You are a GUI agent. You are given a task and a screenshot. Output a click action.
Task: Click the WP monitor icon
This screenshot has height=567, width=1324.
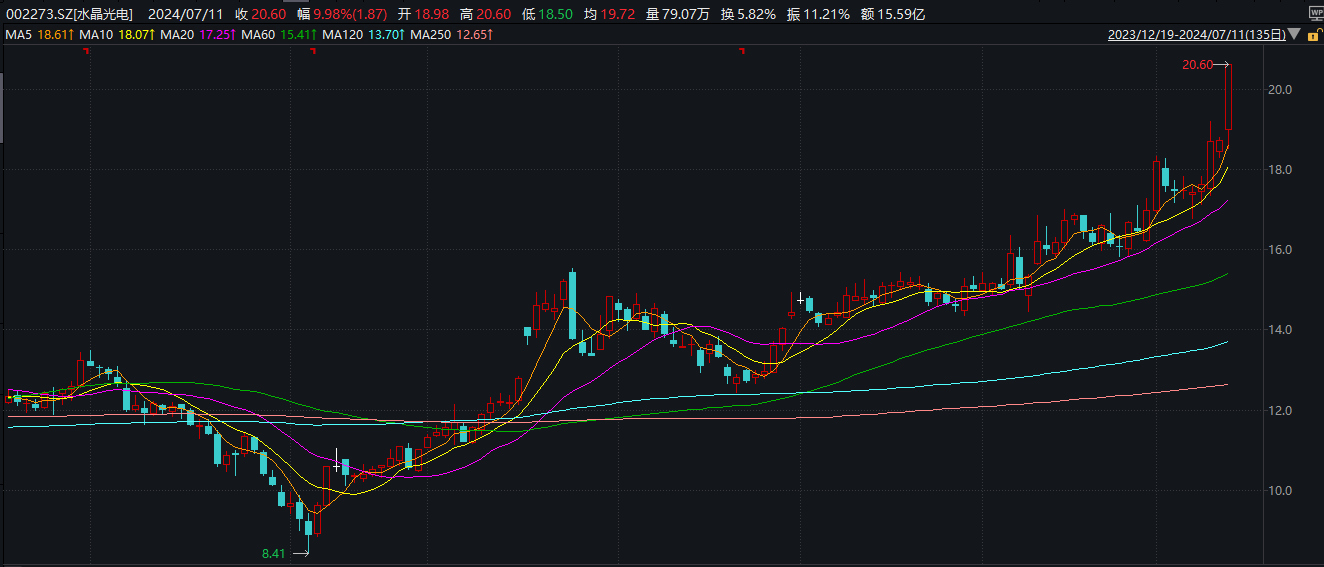[1315, 13]
